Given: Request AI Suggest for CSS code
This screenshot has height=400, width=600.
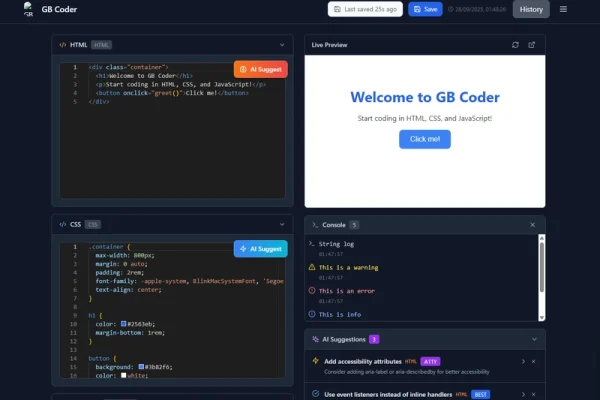Looking at the screenshot, I should click(260, 248).
